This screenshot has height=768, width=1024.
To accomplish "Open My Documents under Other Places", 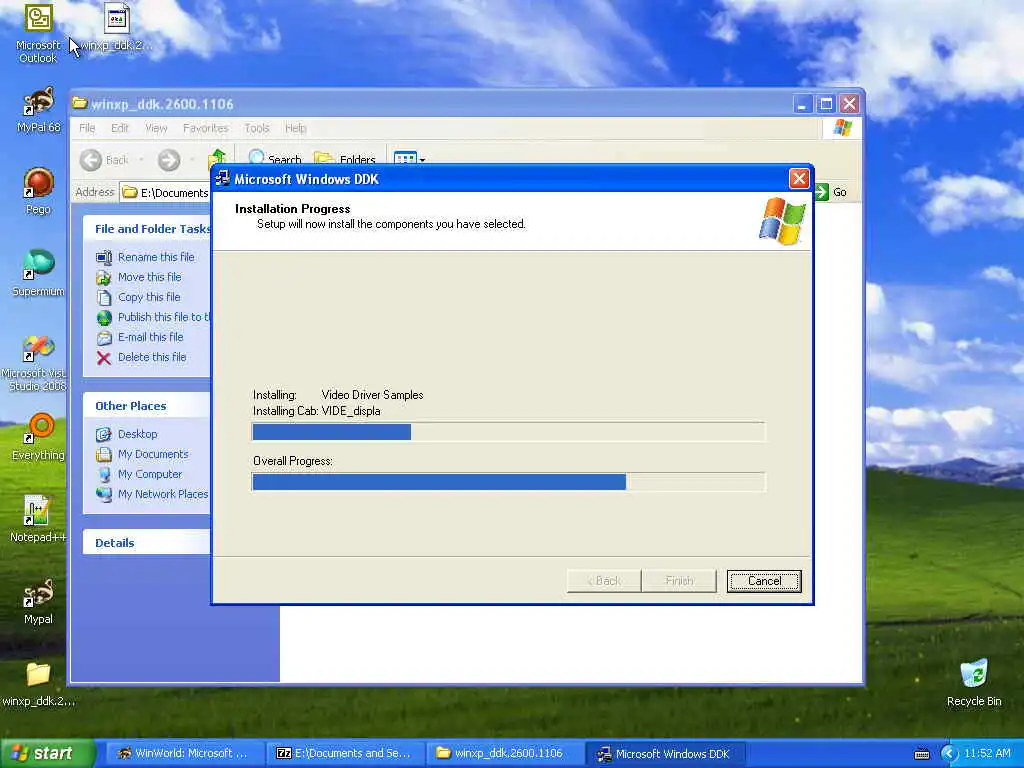I will coord(153,454).
